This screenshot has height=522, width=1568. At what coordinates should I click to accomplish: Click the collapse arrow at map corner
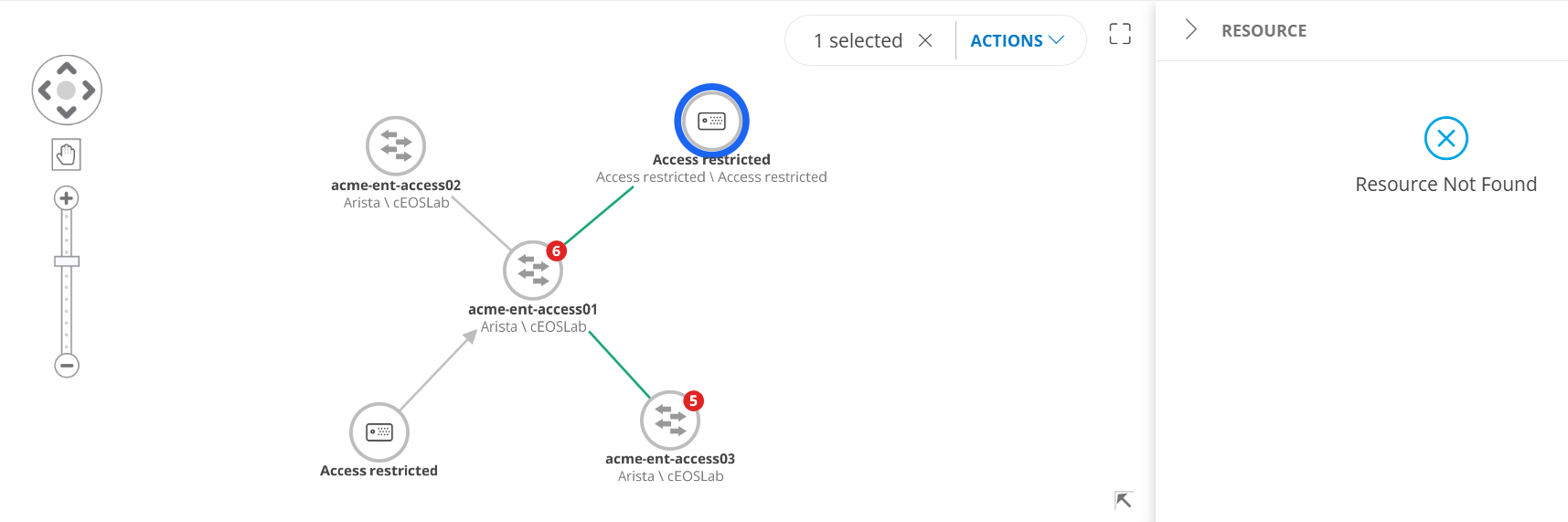[x=1124, y=500]
